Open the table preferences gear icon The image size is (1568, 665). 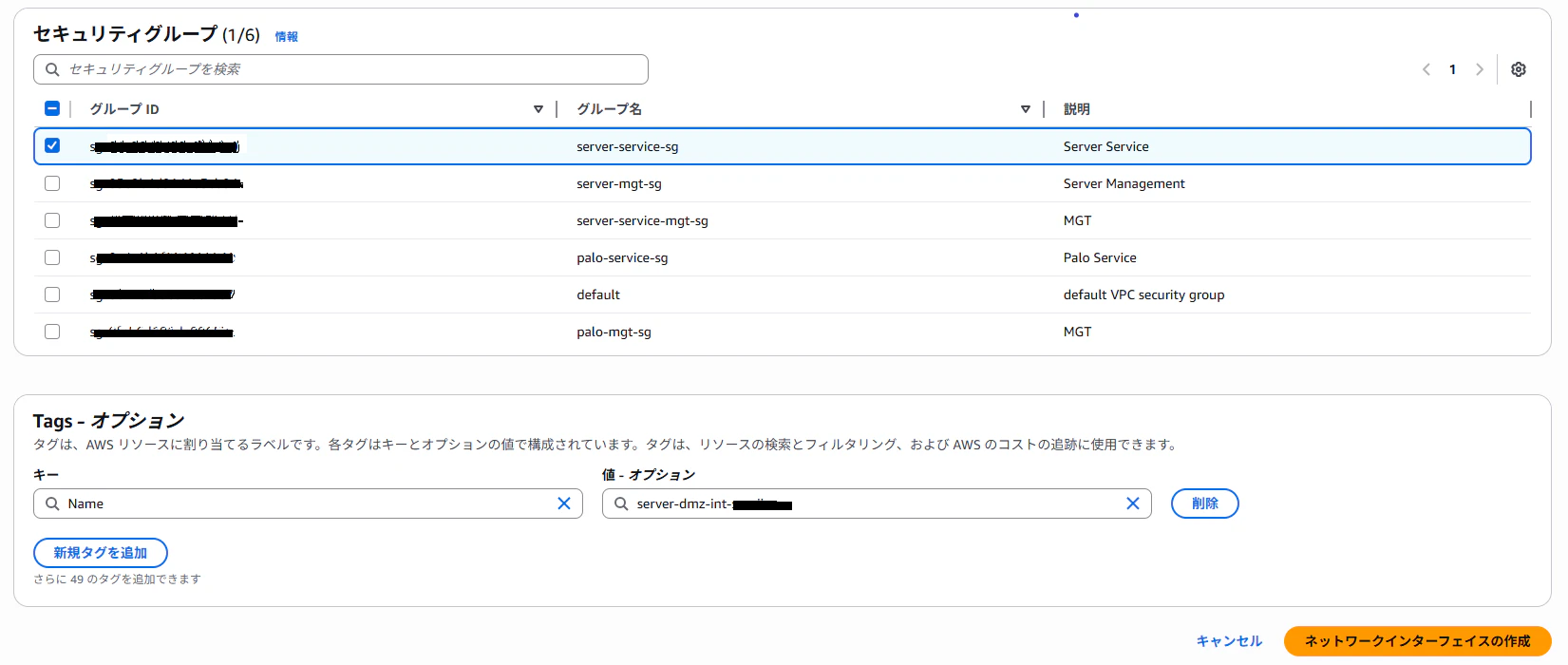1518,69
